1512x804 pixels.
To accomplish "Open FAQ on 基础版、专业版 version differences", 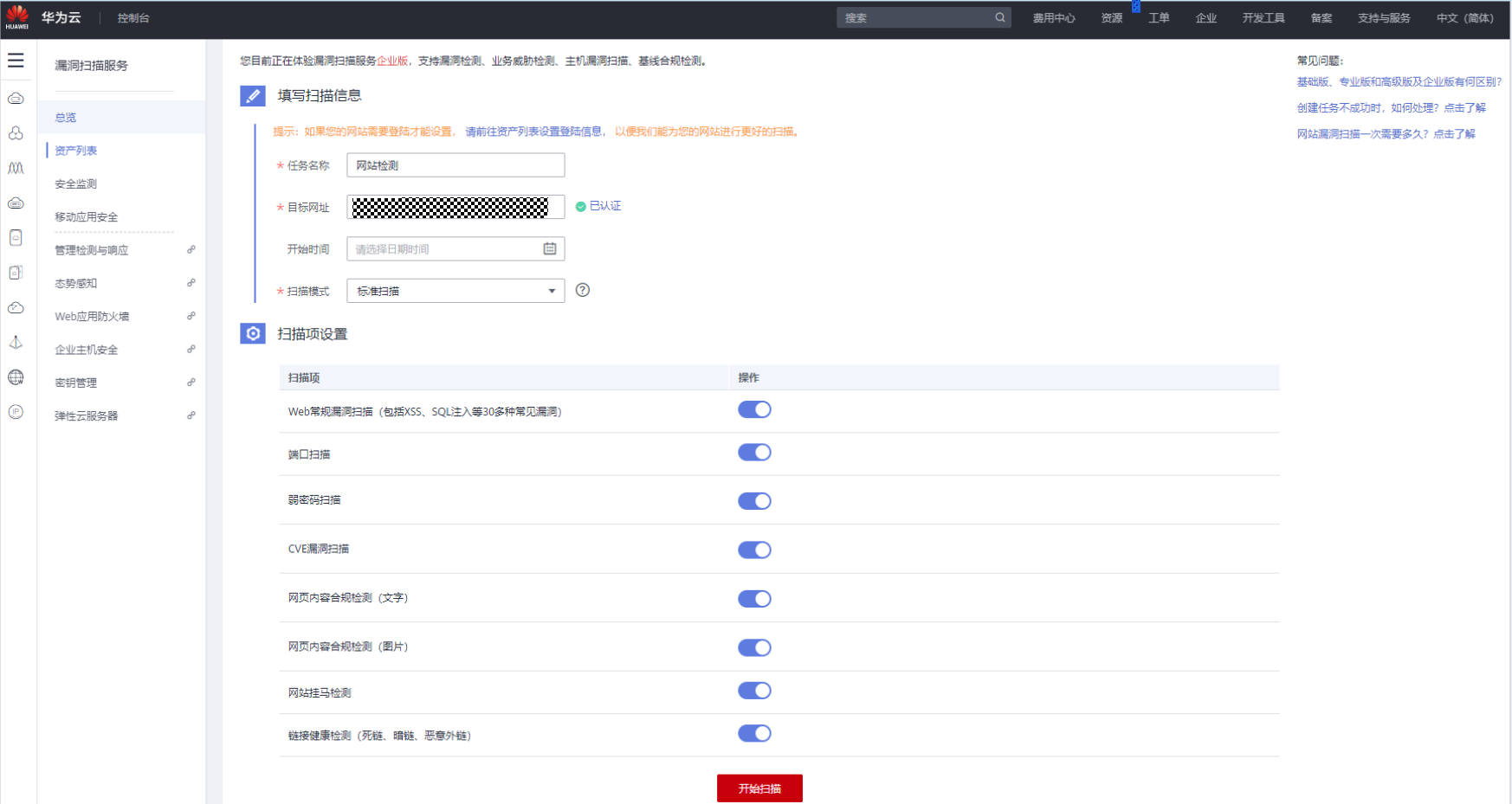I will click(x=1399, y=82).
